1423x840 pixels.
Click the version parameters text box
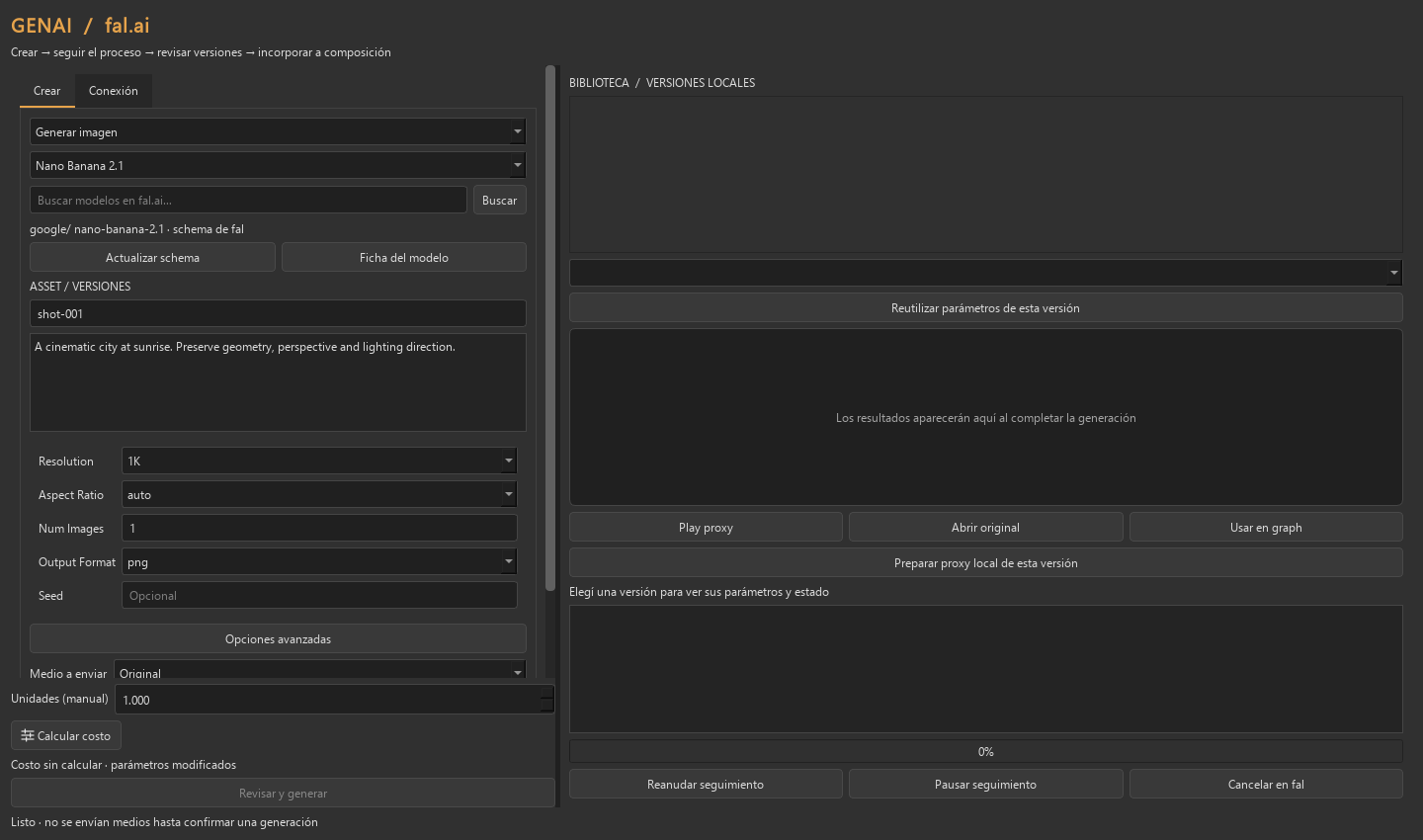(x=986, y=669)
